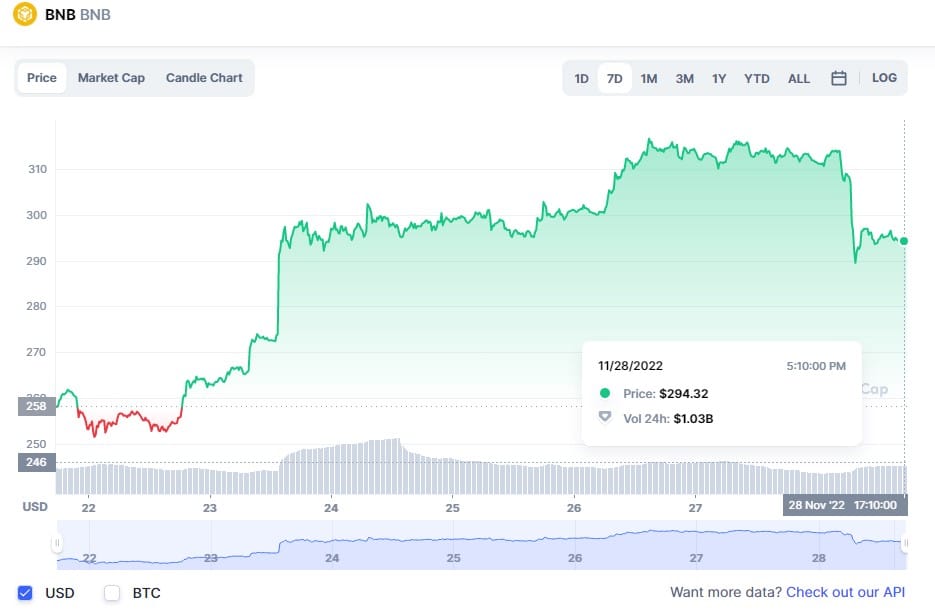Image resolution: width=935 pixels, height=616 pixels.
Task: Click the 258 price label on axis
Action: (x=36, y=406)
